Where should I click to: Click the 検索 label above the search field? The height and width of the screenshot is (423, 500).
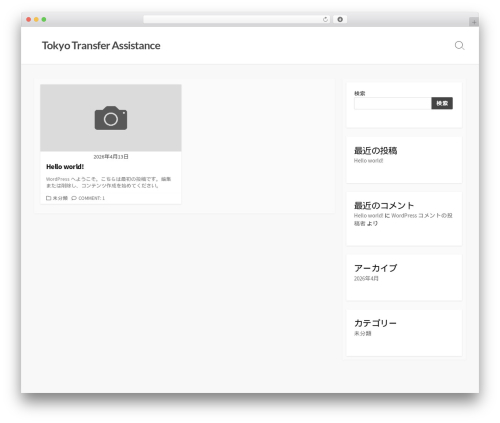tap(360, 93)
